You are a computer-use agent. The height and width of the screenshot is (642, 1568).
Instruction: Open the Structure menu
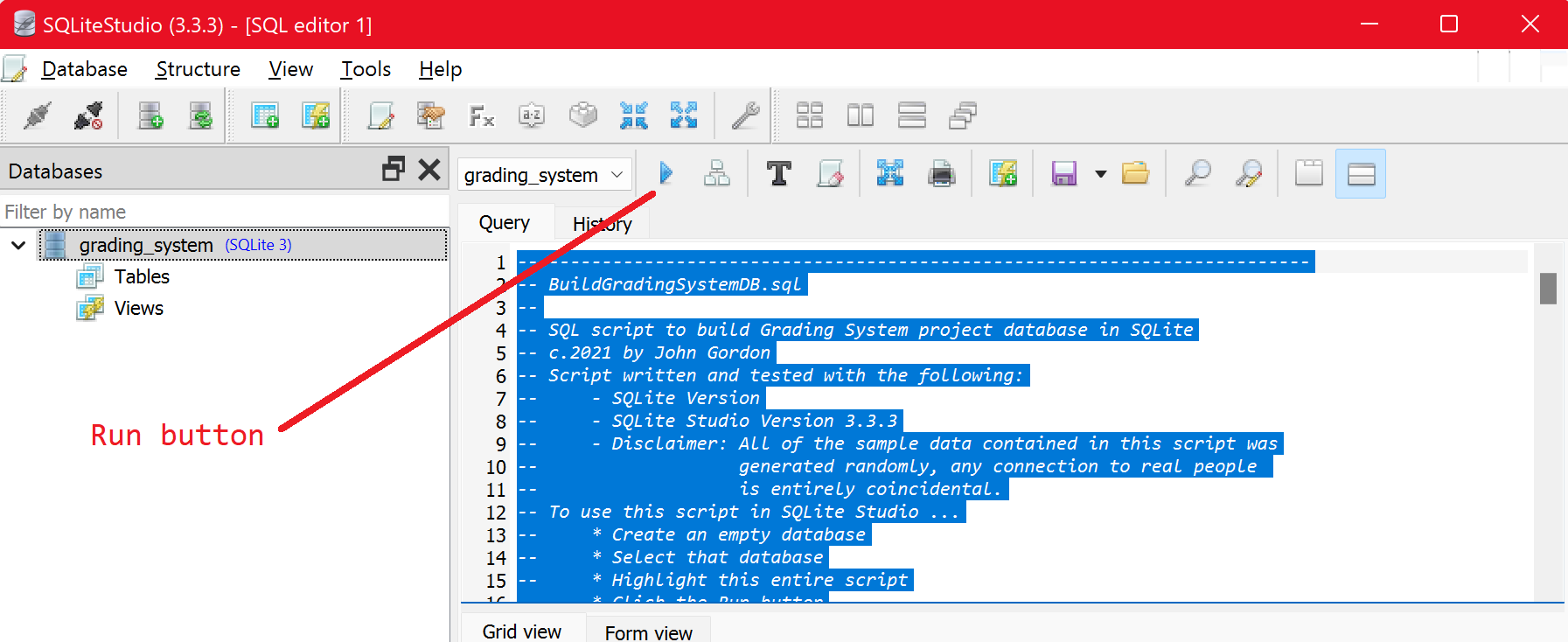tap(198, 69)
